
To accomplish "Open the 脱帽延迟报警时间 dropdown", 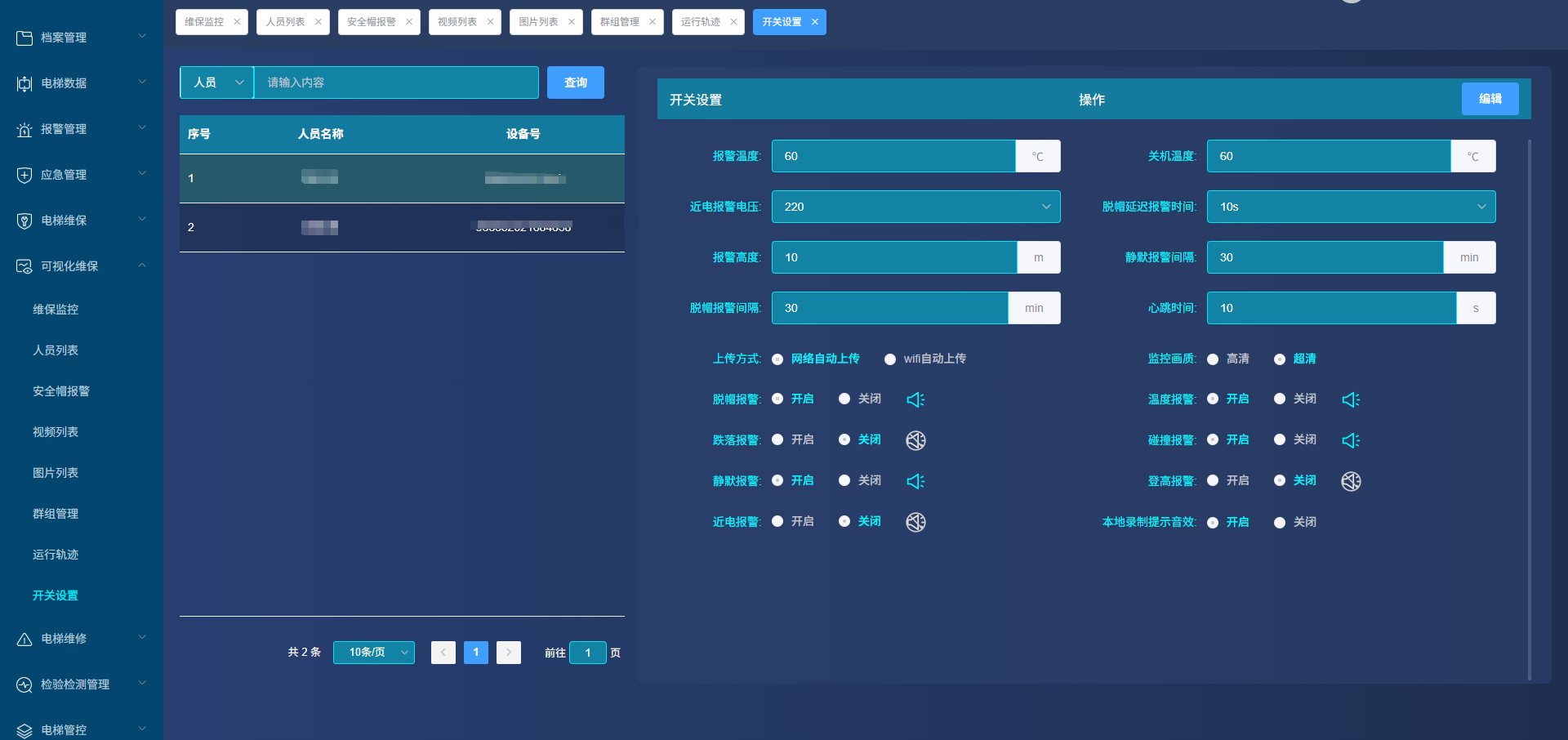I will (x=1351, y=207).
